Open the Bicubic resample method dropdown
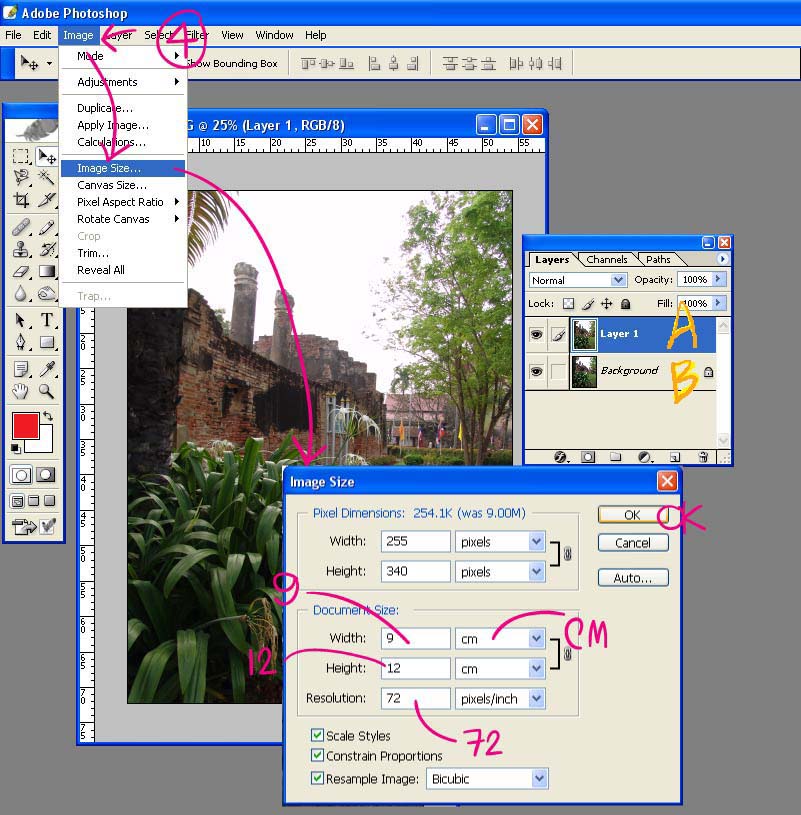 pyautogui.click(x=487, y=778)
